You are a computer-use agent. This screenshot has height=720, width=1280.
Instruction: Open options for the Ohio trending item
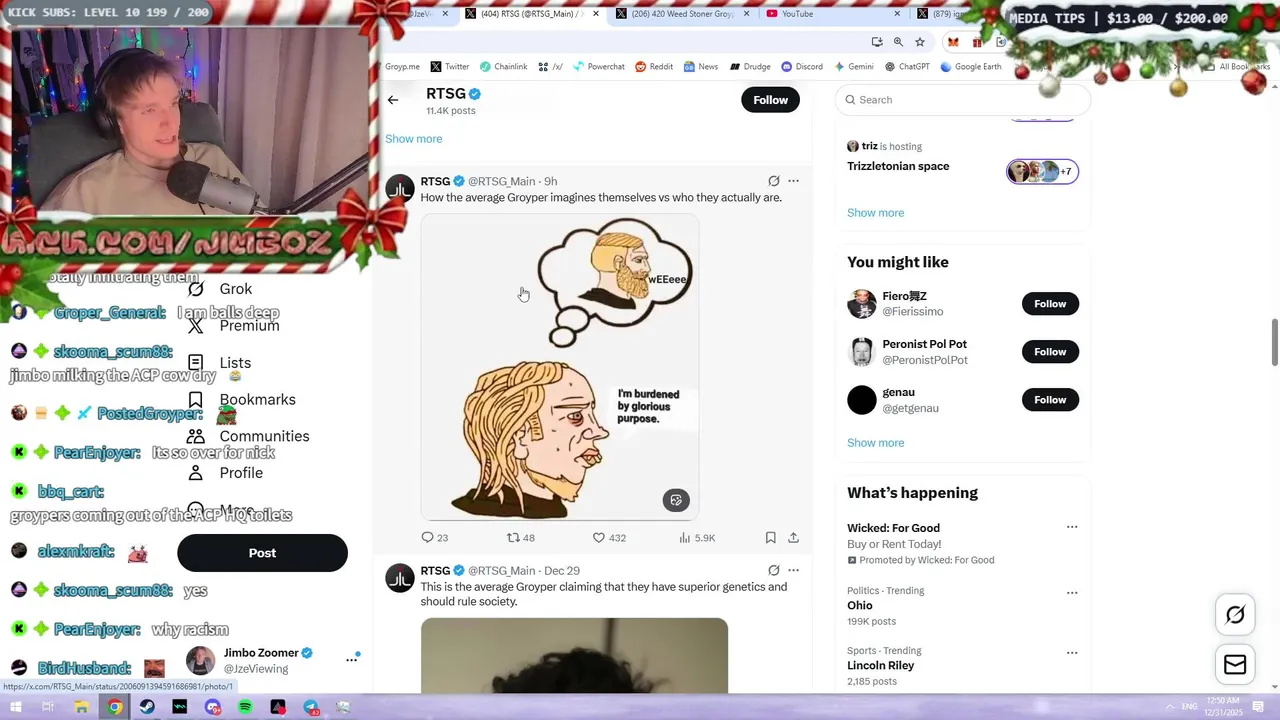pyautogui.click(x=1072, y=592)
